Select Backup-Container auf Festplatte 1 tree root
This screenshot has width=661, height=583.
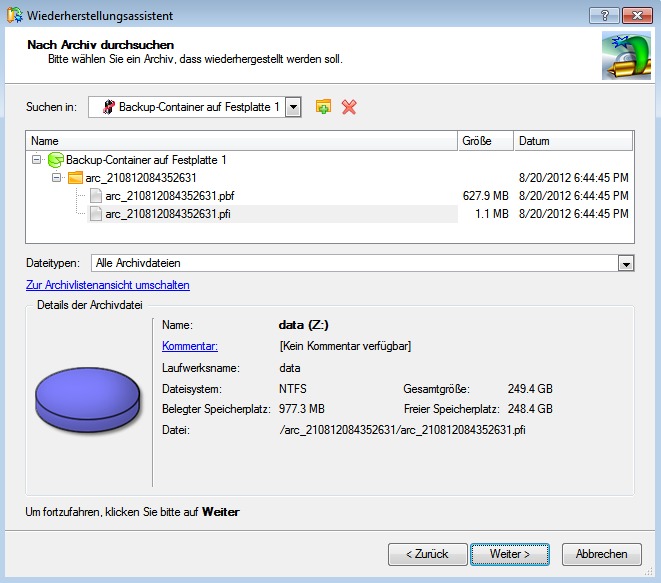146,160
